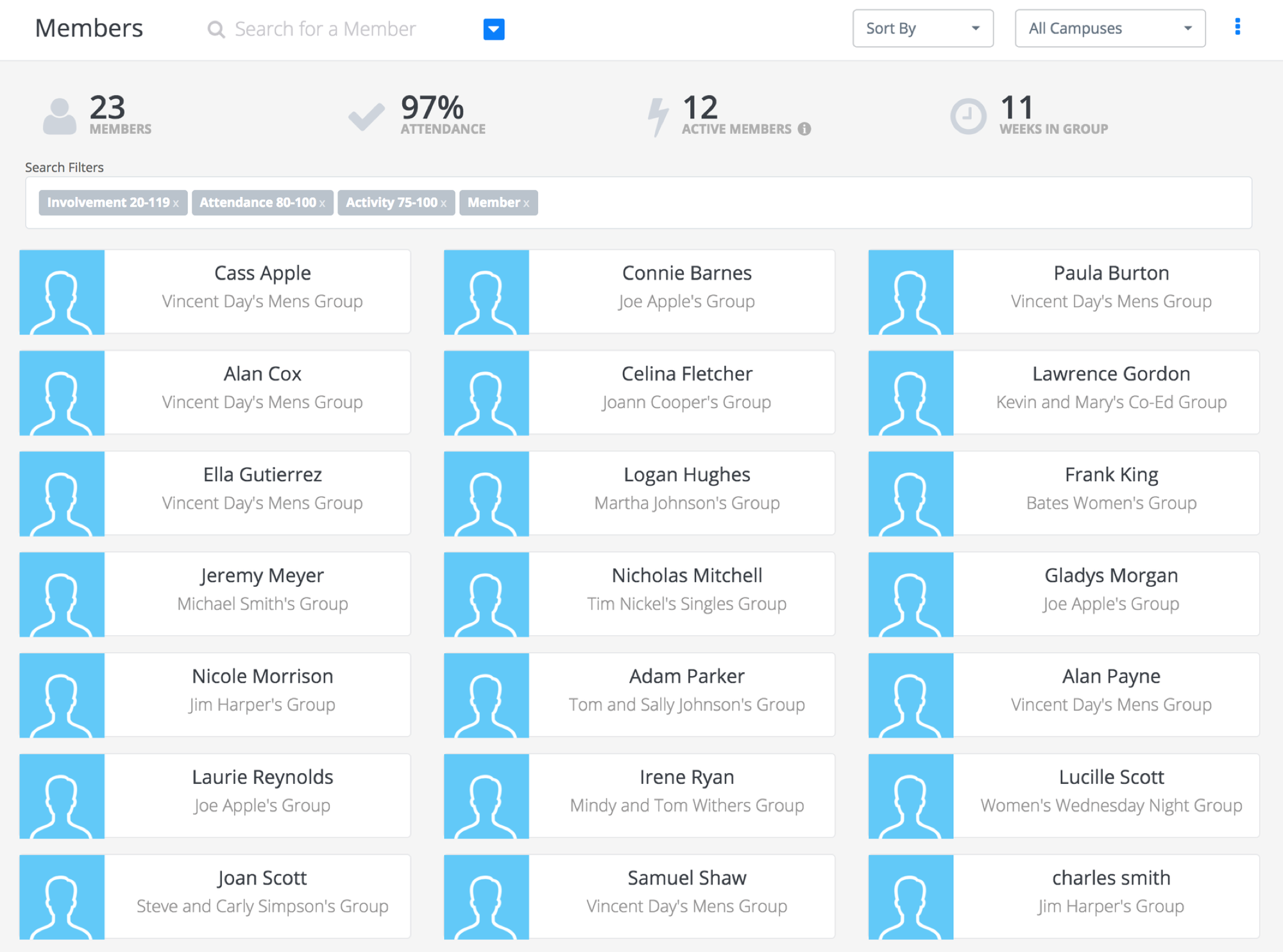This screenshot has width=1283, height=952.
Task: Click Nicole Morrison's avatar thumbnail
Action: (x=62, y=695)
